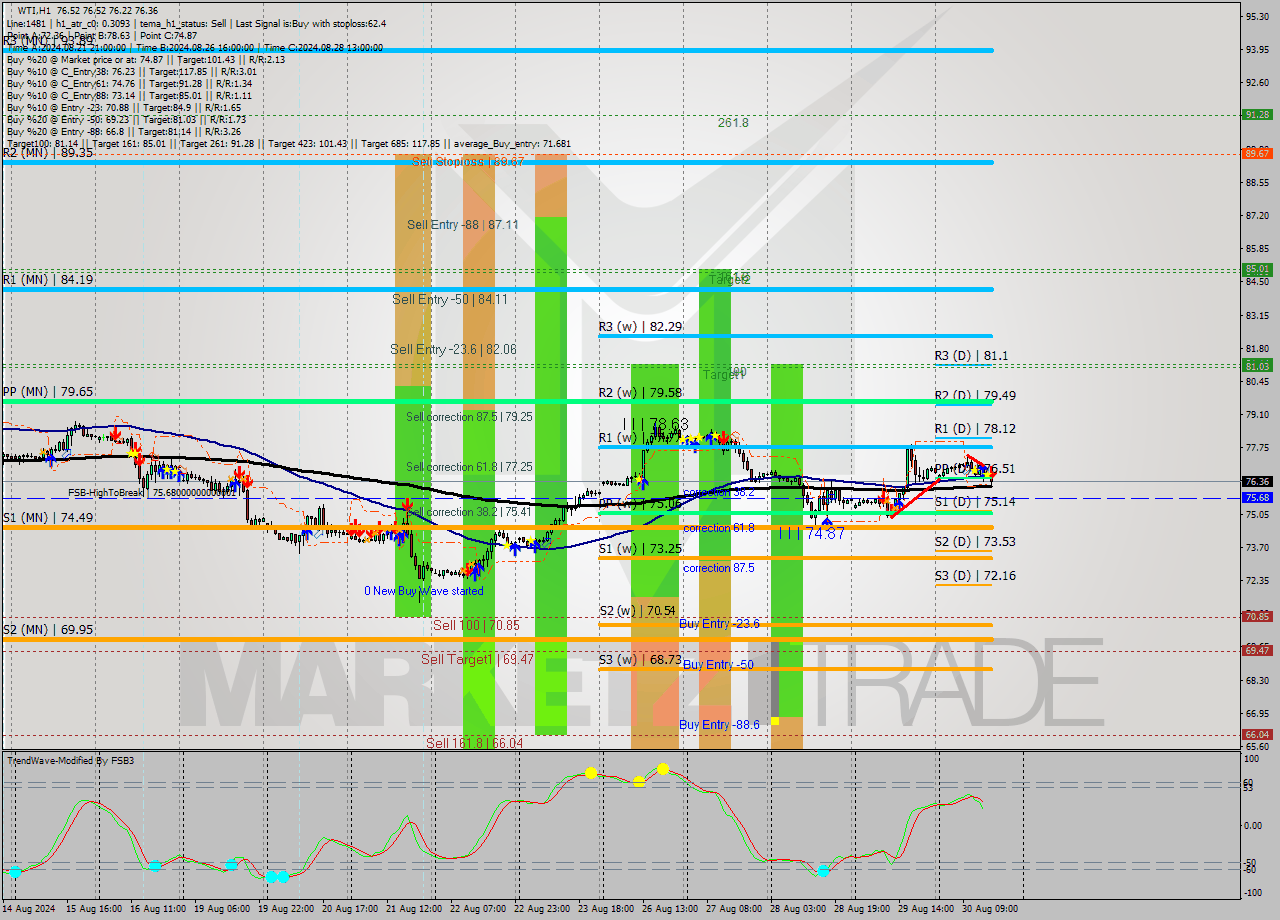Select Sell correction 61.8 | 77.25 text
The image size is (1280, 920).
point(469,467)
